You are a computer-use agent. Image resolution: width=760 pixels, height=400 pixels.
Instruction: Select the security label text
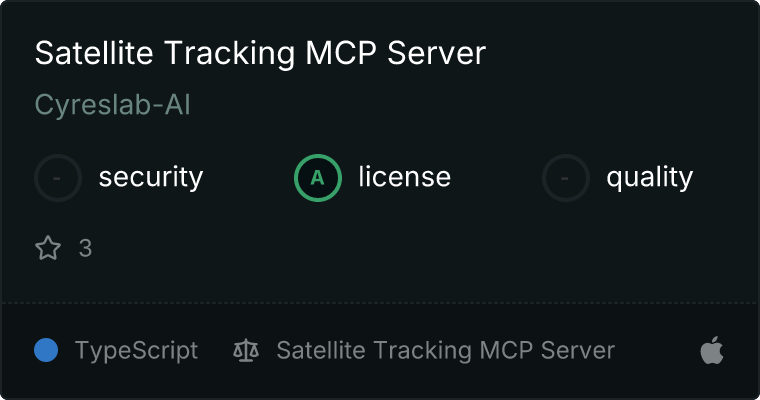pyautogui.click(x=151, y=177)
